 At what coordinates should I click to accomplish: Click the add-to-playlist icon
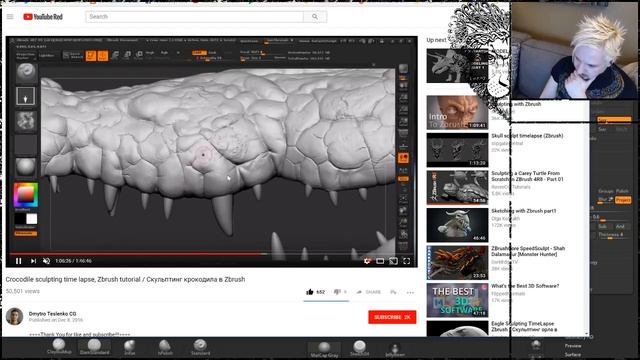click(393, 292)
